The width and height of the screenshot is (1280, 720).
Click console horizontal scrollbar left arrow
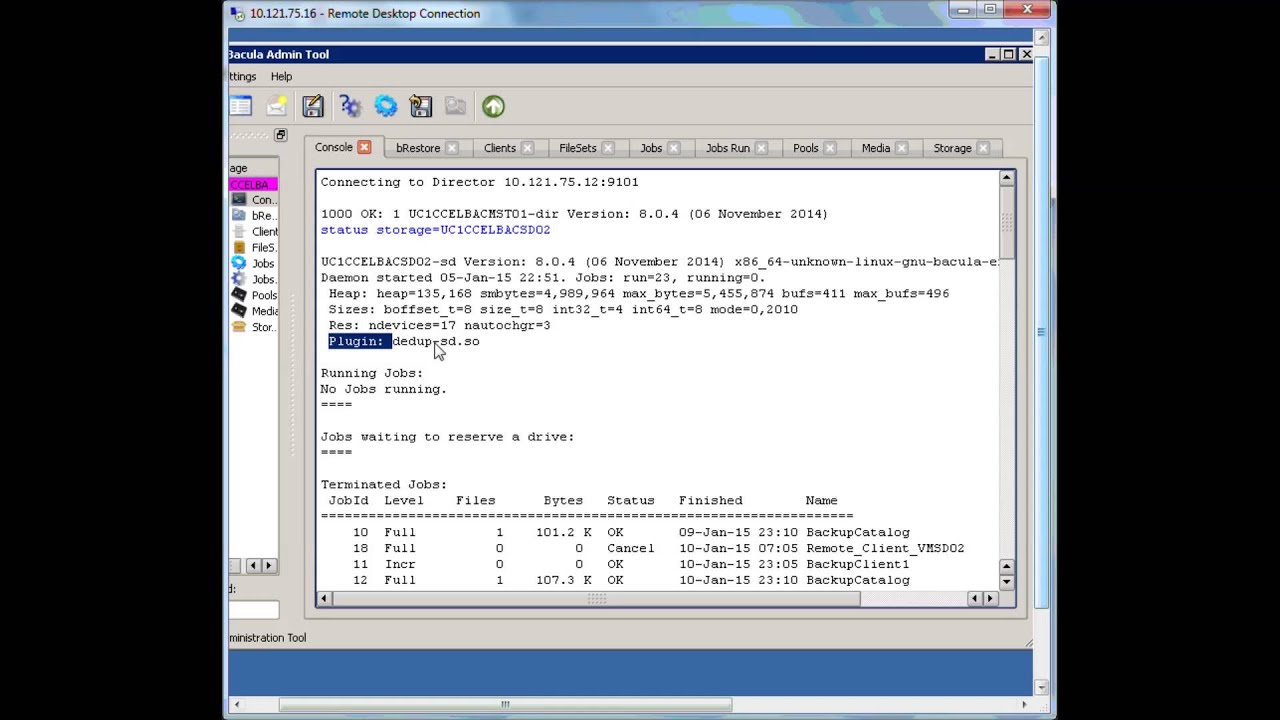coord(323,599)
